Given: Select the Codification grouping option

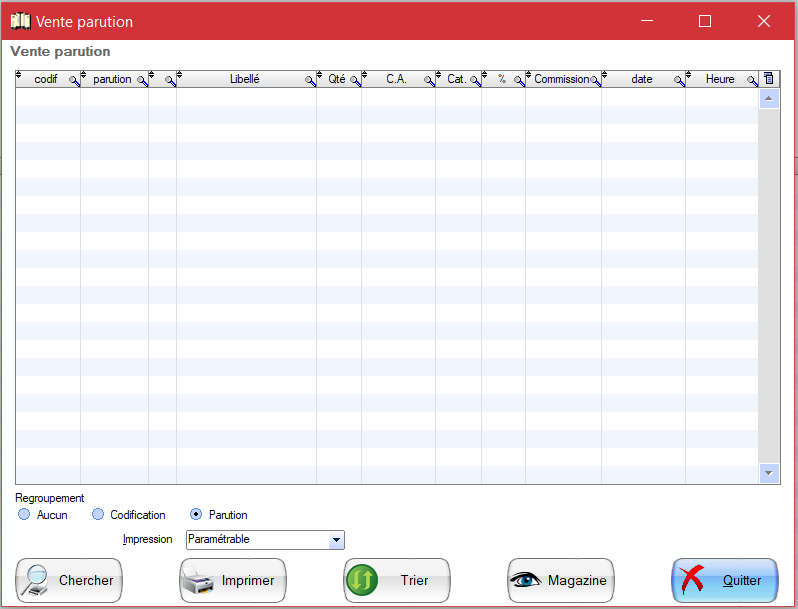Looking at the screenshot, I should point(98,515).
